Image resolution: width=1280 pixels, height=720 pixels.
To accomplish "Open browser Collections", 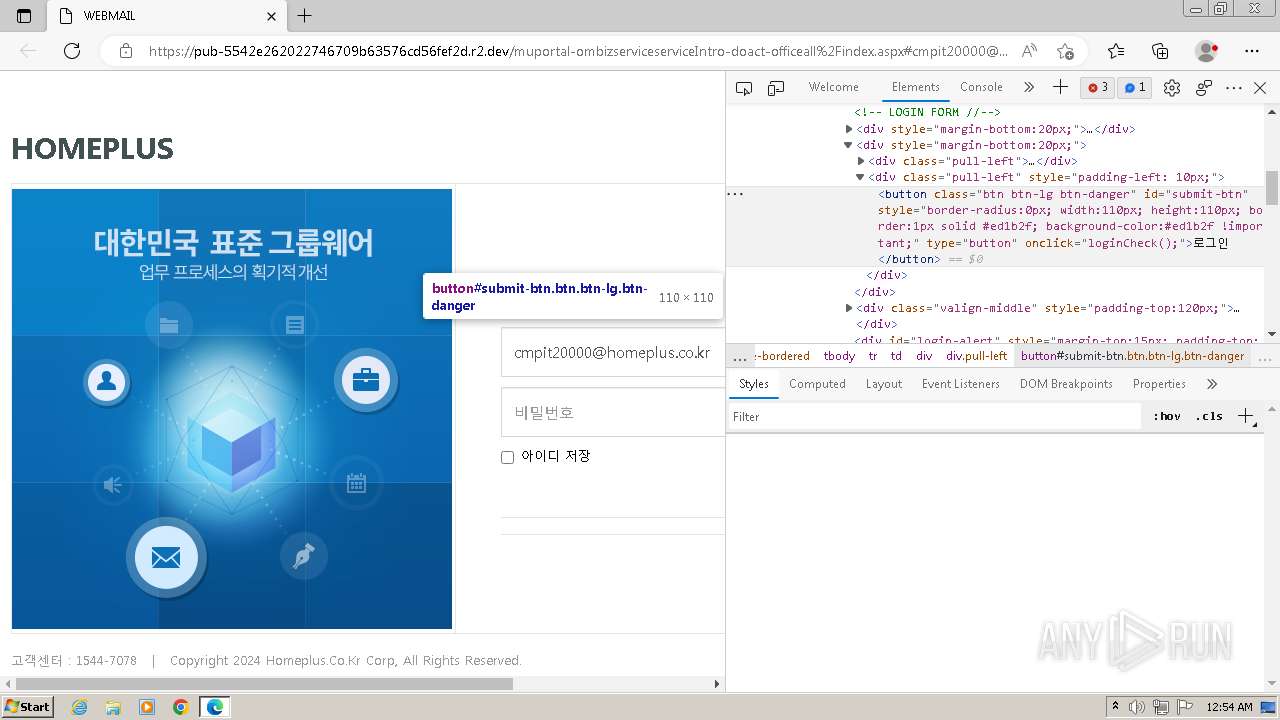I will click(x=1160, y=51).
